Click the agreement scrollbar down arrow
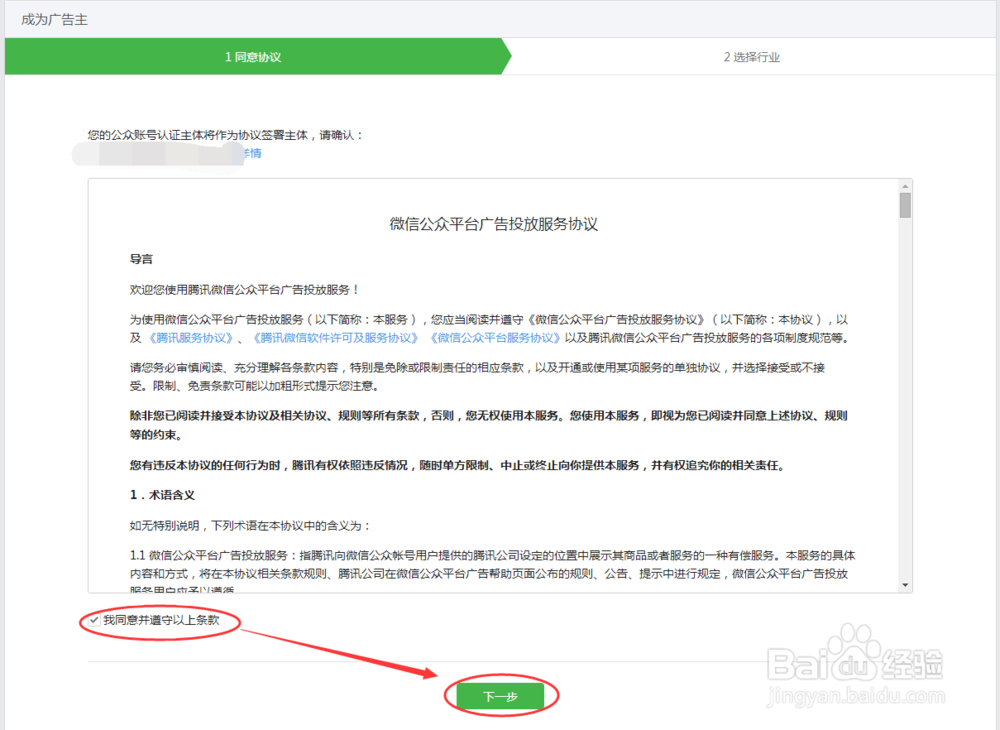1000x730 pixels. pos(905,585)
